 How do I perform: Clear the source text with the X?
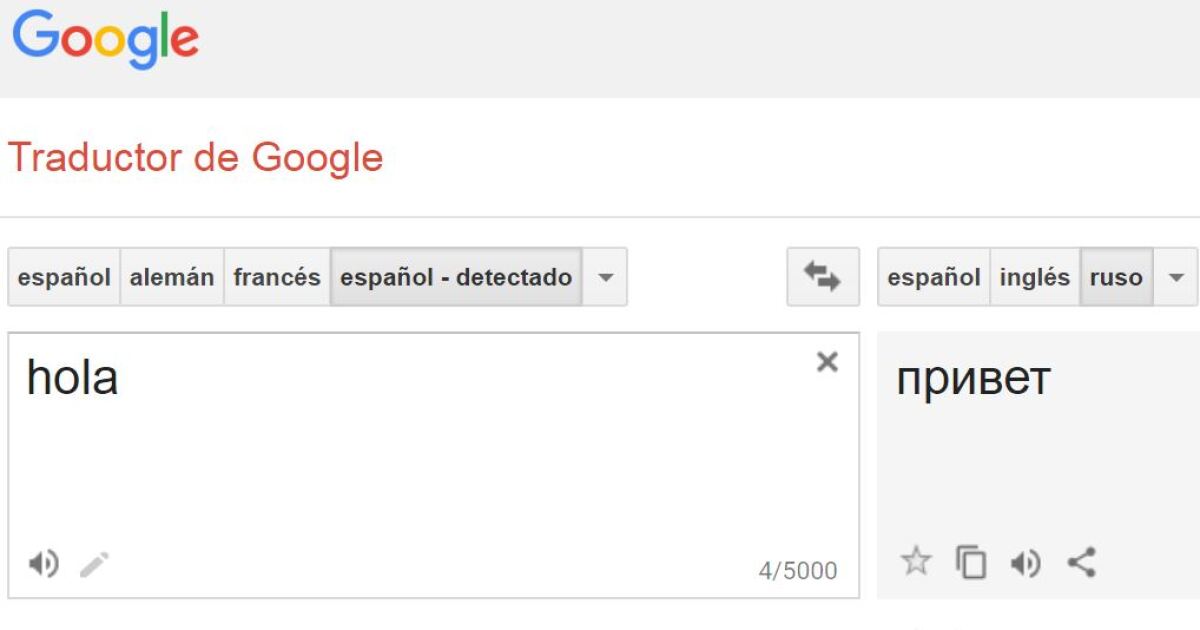coord(827,362)
